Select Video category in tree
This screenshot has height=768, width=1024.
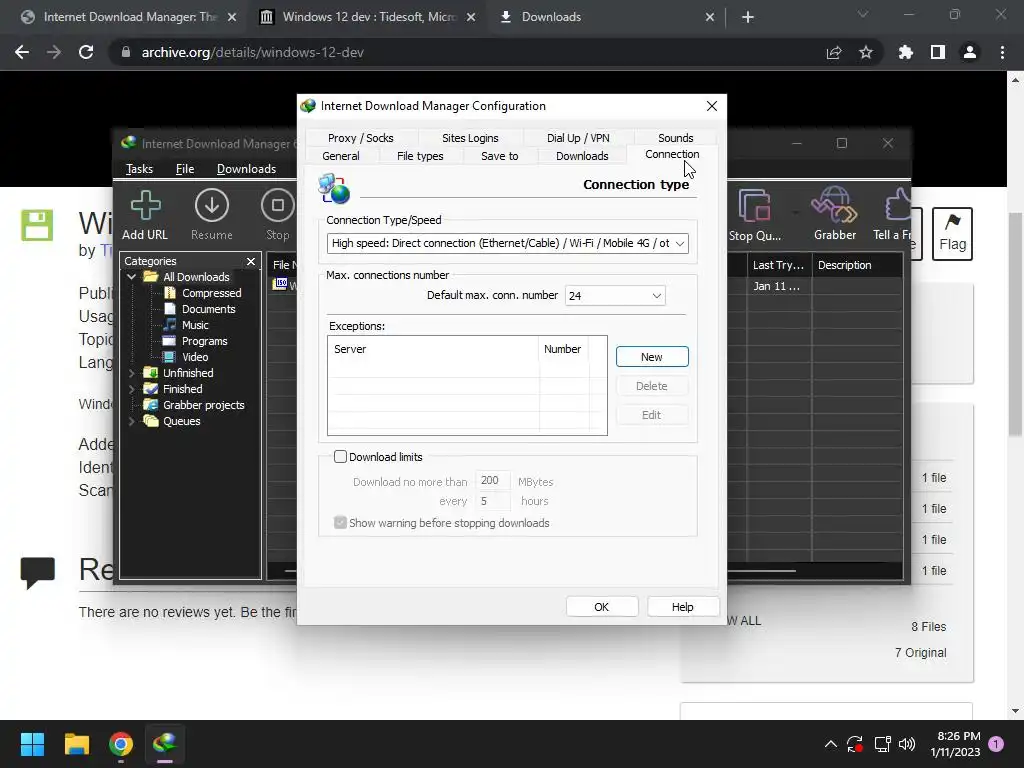click(x=195, y=357)
